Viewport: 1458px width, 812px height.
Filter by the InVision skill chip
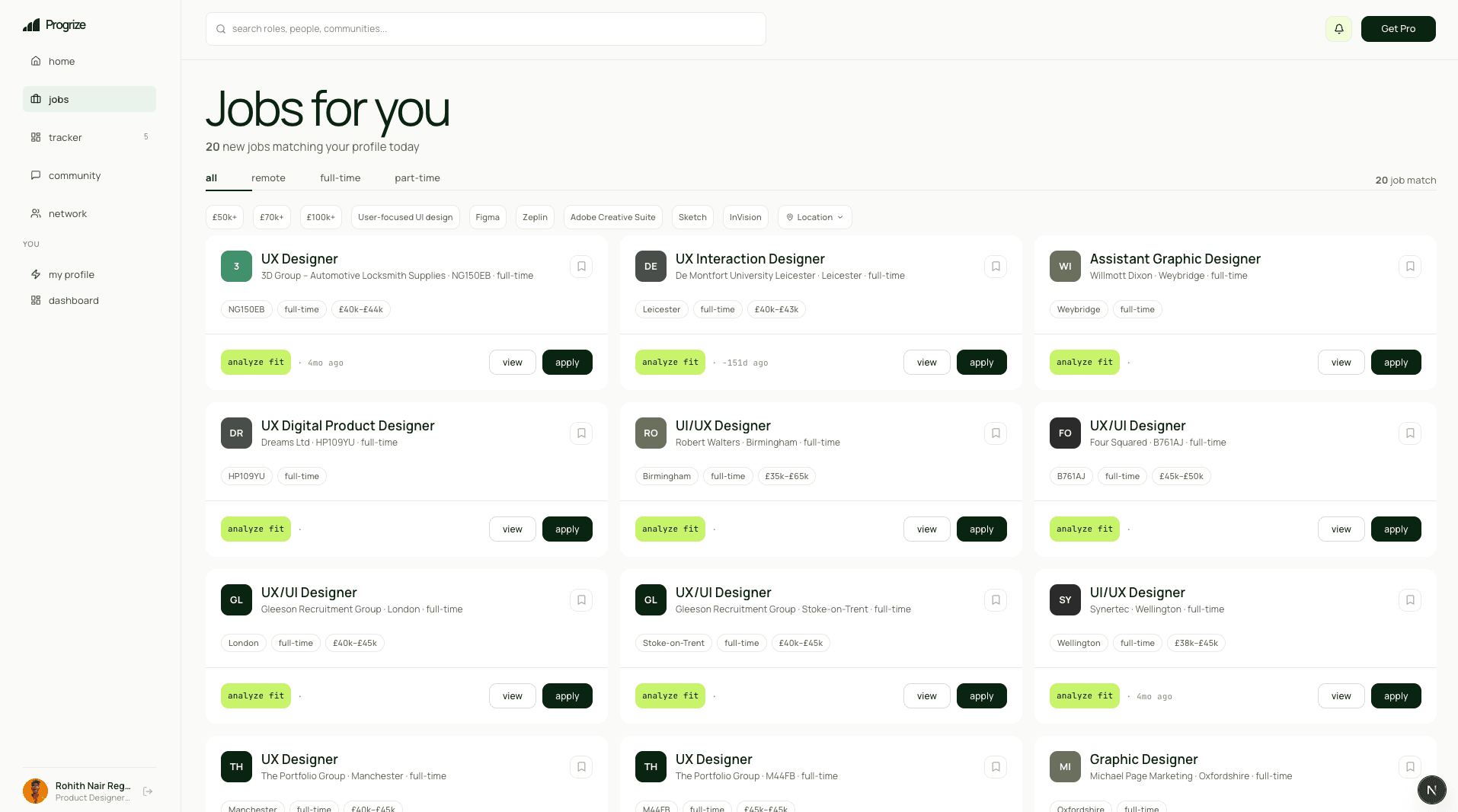tap(745, 217)
